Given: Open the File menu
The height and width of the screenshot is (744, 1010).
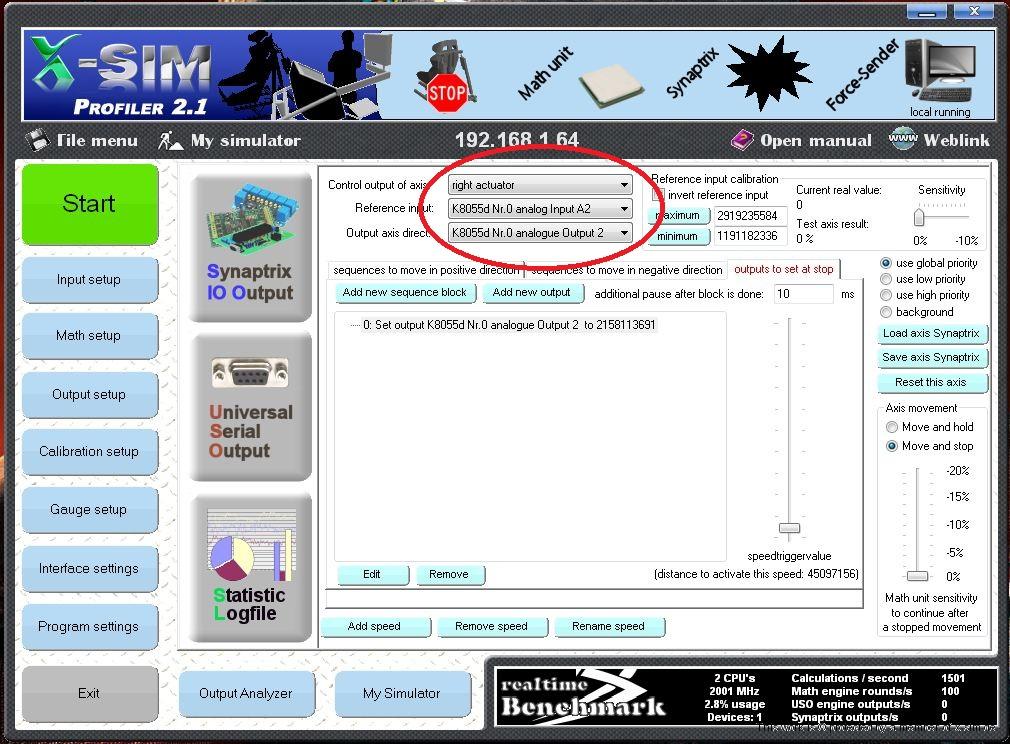Looking at the screenshot, I should pos(82,141).
